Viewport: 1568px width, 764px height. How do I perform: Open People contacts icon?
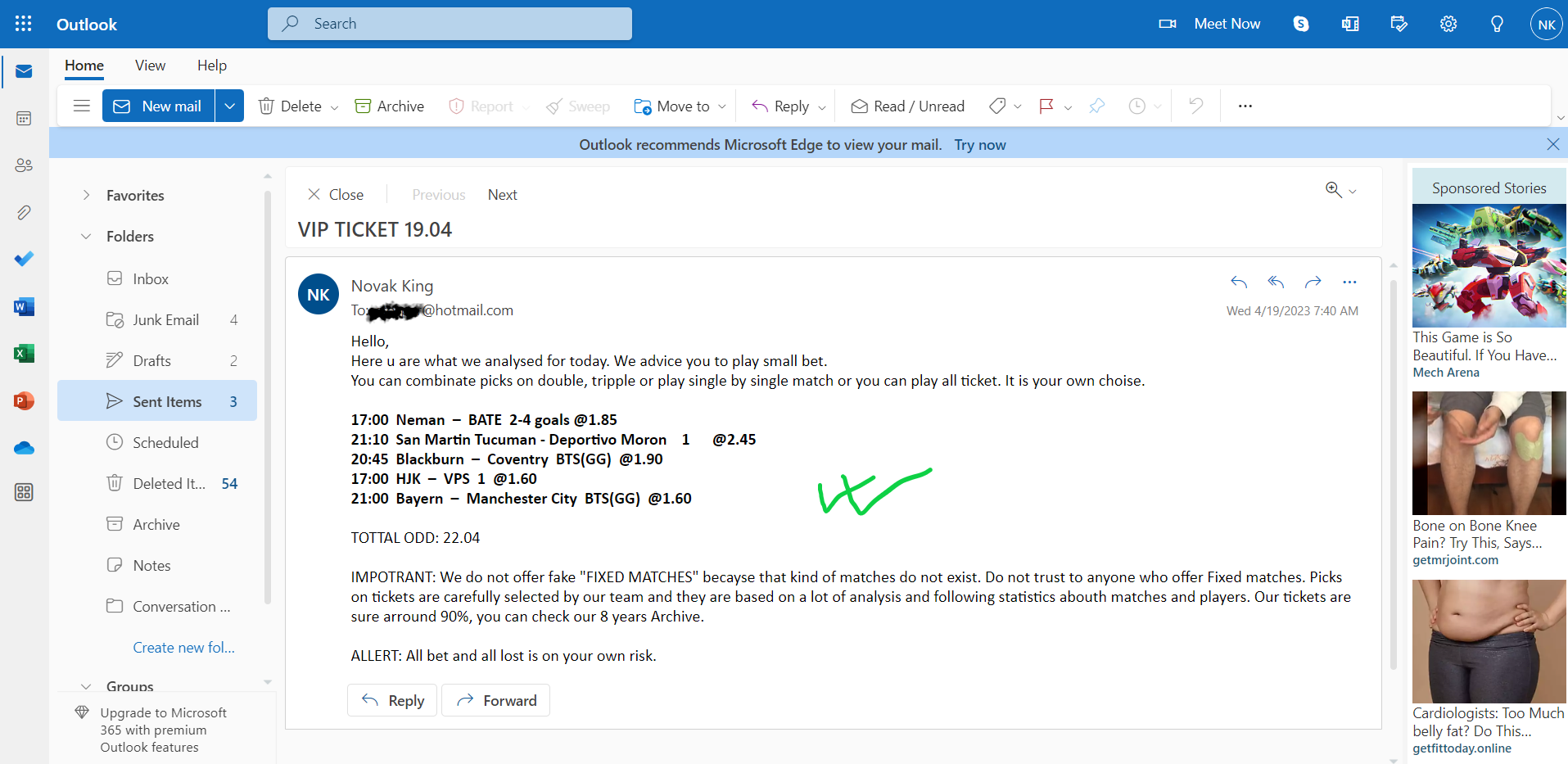[x=24, y=165]
